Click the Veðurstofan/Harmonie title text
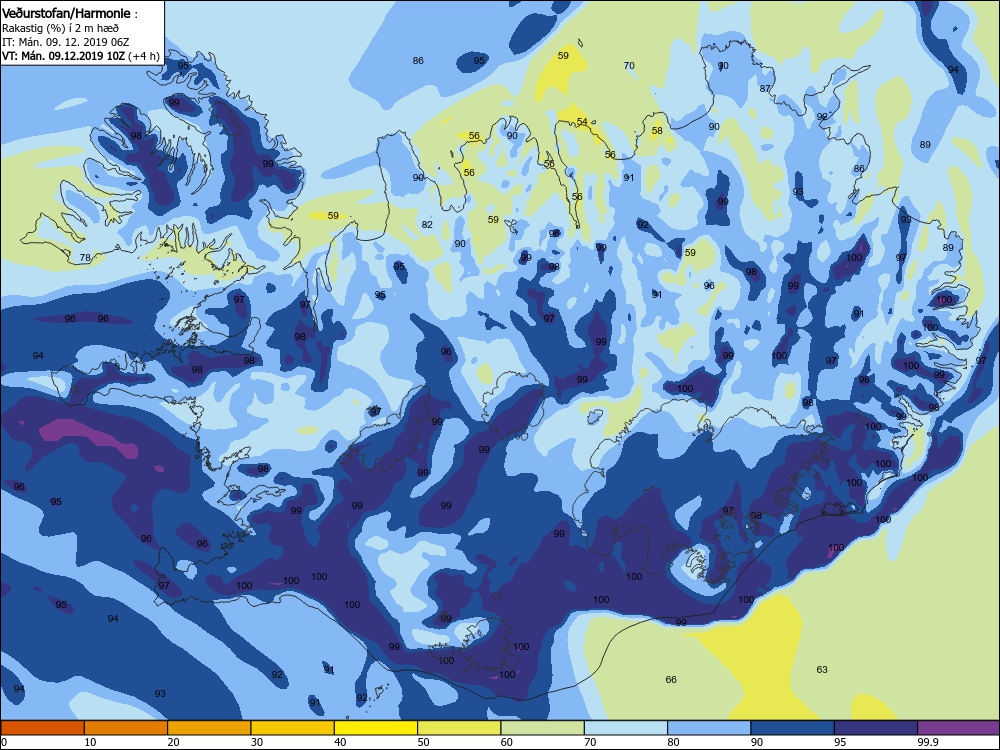Image resolution: width=1000 pixels, height=750 pixels. pos(68,13)
